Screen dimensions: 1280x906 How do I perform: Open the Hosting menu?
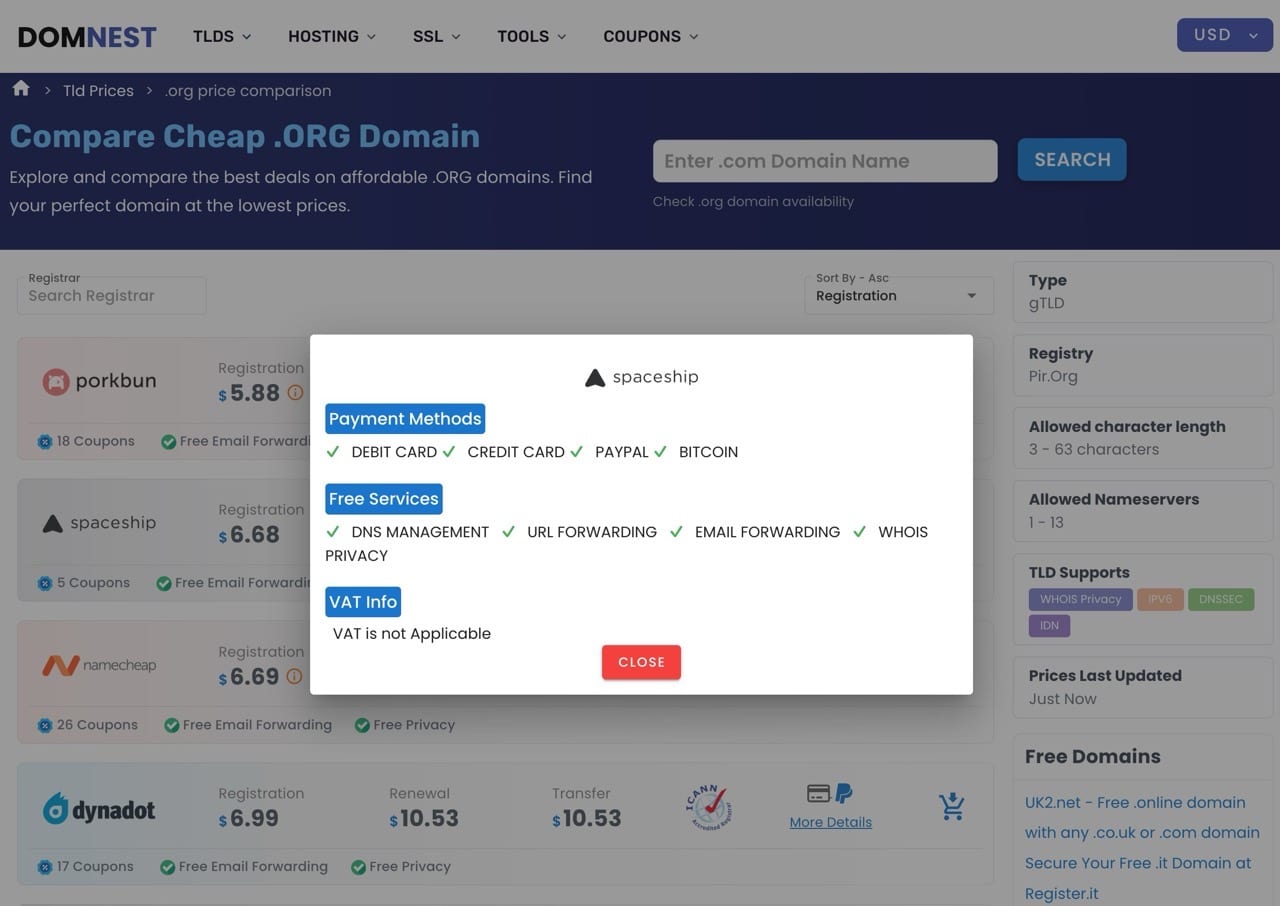(332, 36)
